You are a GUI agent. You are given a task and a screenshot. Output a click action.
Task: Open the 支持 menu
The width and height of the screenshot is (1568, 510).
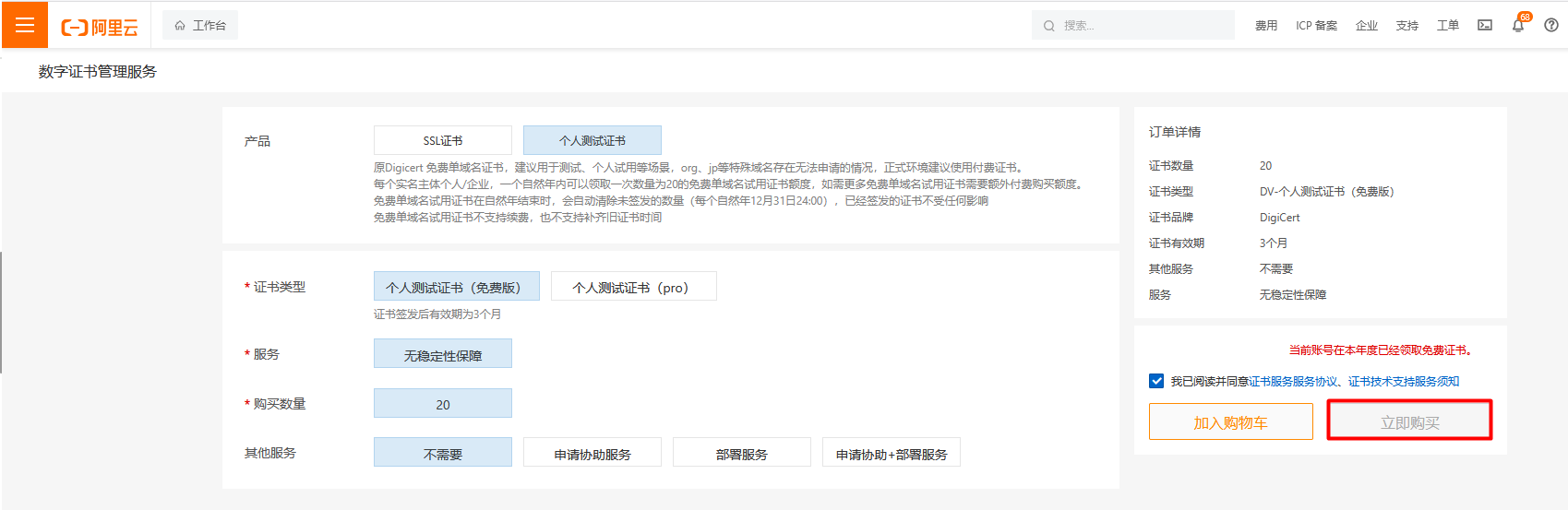coord(1407,26)
